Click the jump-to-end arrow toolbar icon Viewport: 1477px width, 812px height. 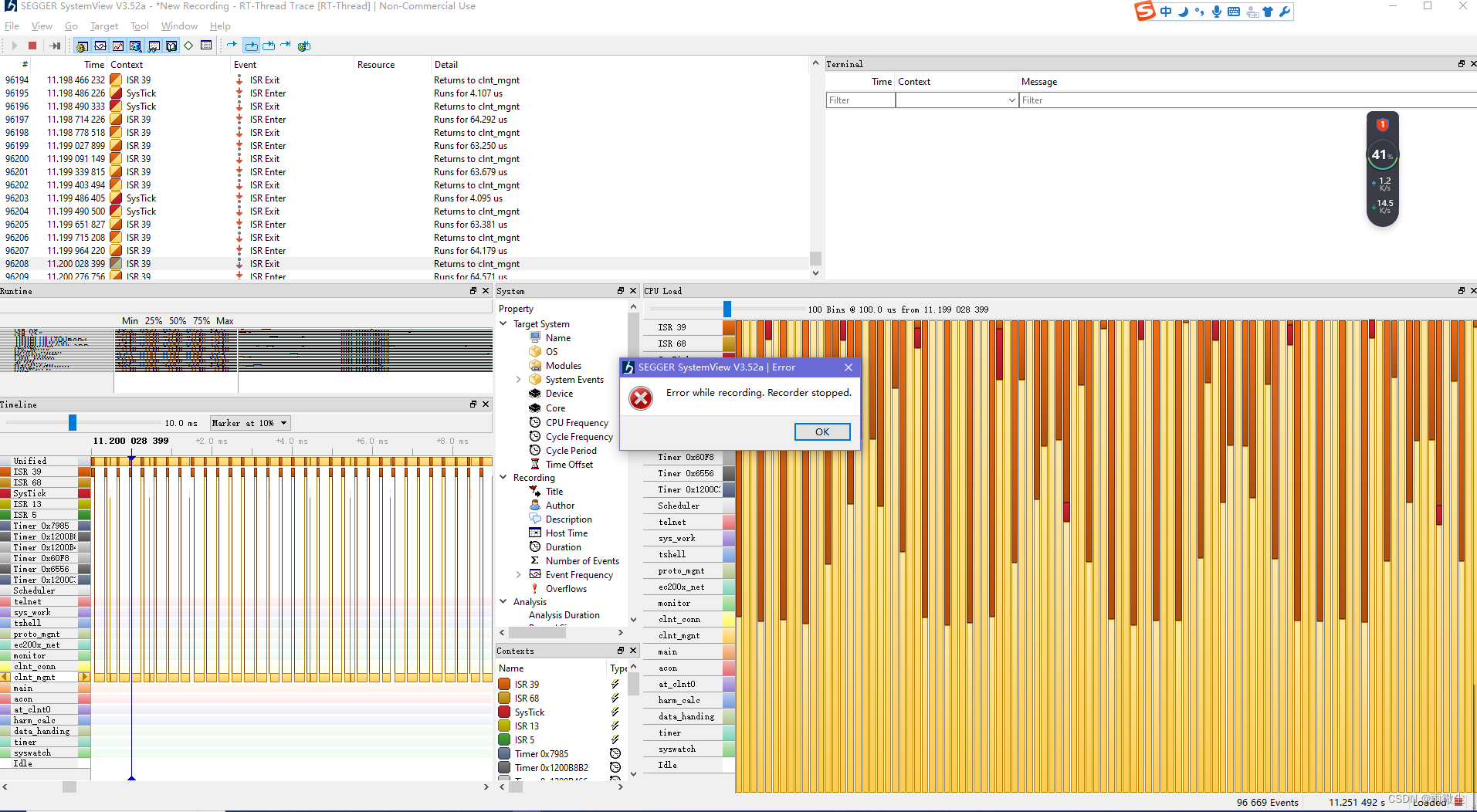coord(286,45)
